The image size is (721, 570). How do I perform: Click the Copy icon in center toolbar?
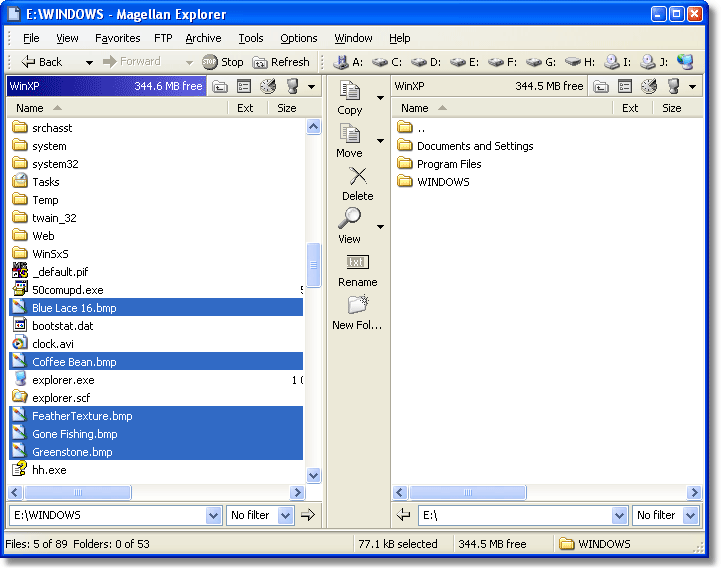(x=350, y=92)
